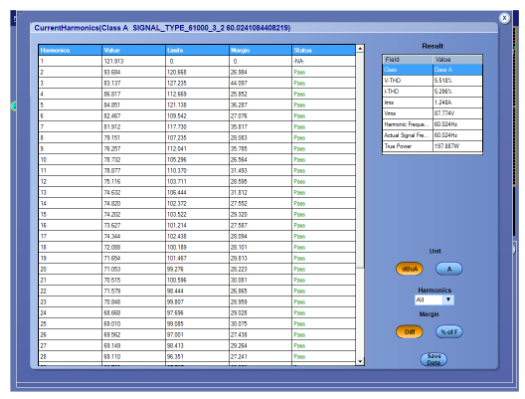Click limit 127.235 of harmonic 3
The image size is (525, 399).
[177, 83]
